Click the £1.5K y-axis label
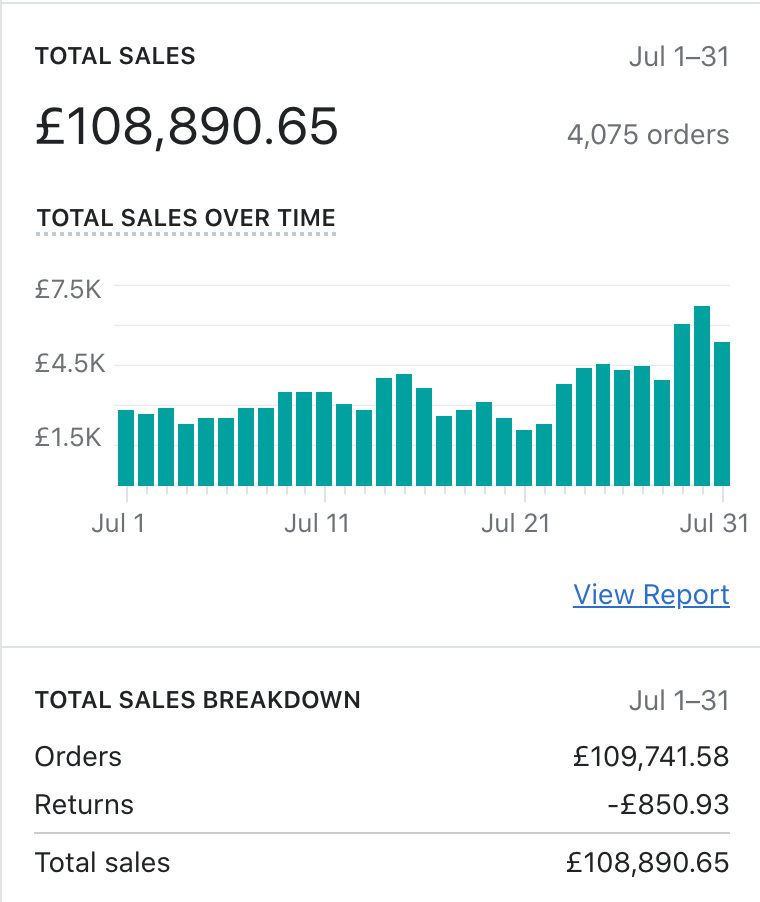Screen dimensions: 760x902 point(69,437)
